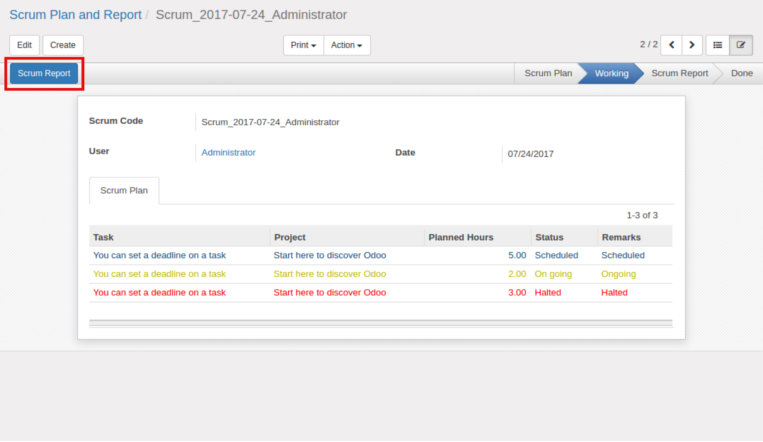The width and height of the screenshot is (763, 442).
Task: Open the Action dropdown
Action: 346,45
